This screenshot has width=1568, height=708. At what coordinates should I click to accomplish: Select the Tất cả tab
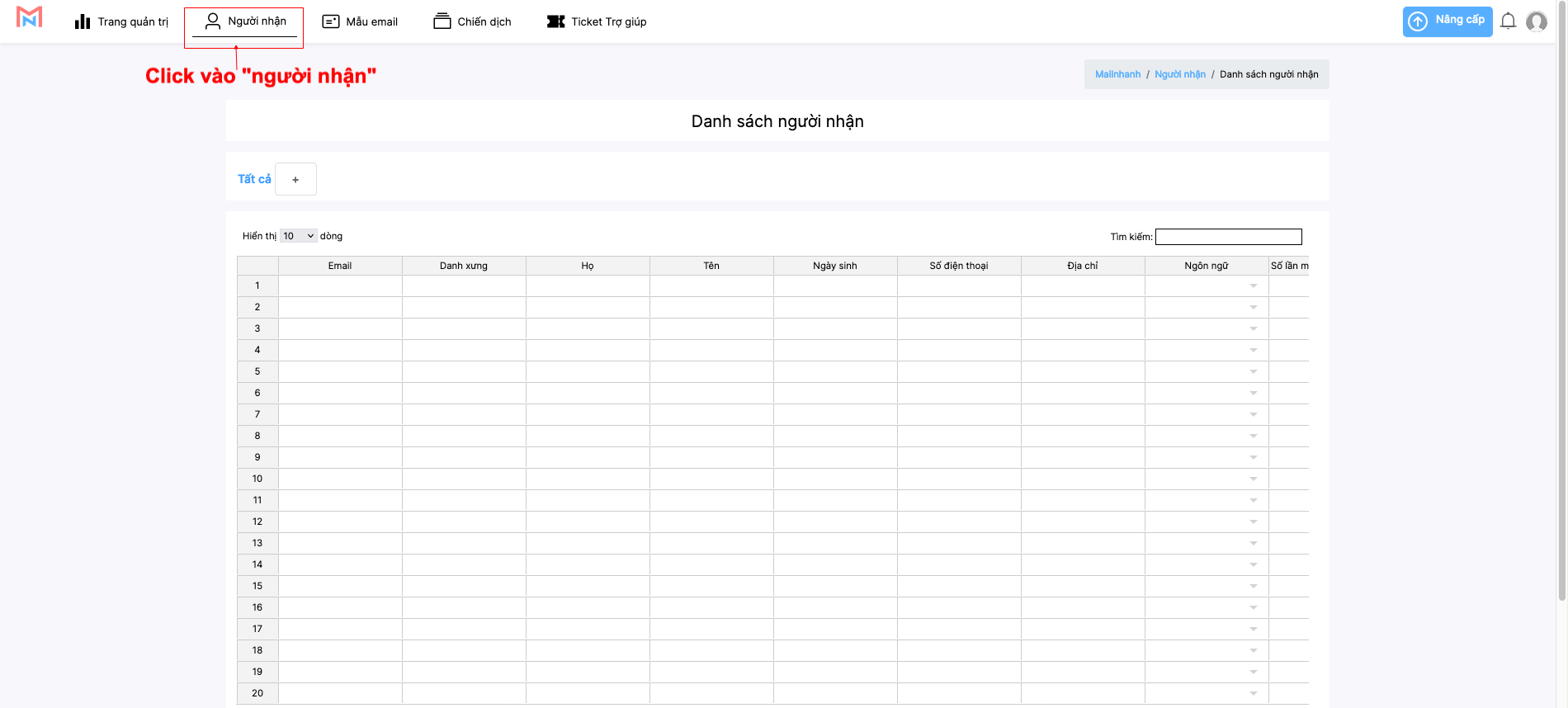tap(254, 179)
